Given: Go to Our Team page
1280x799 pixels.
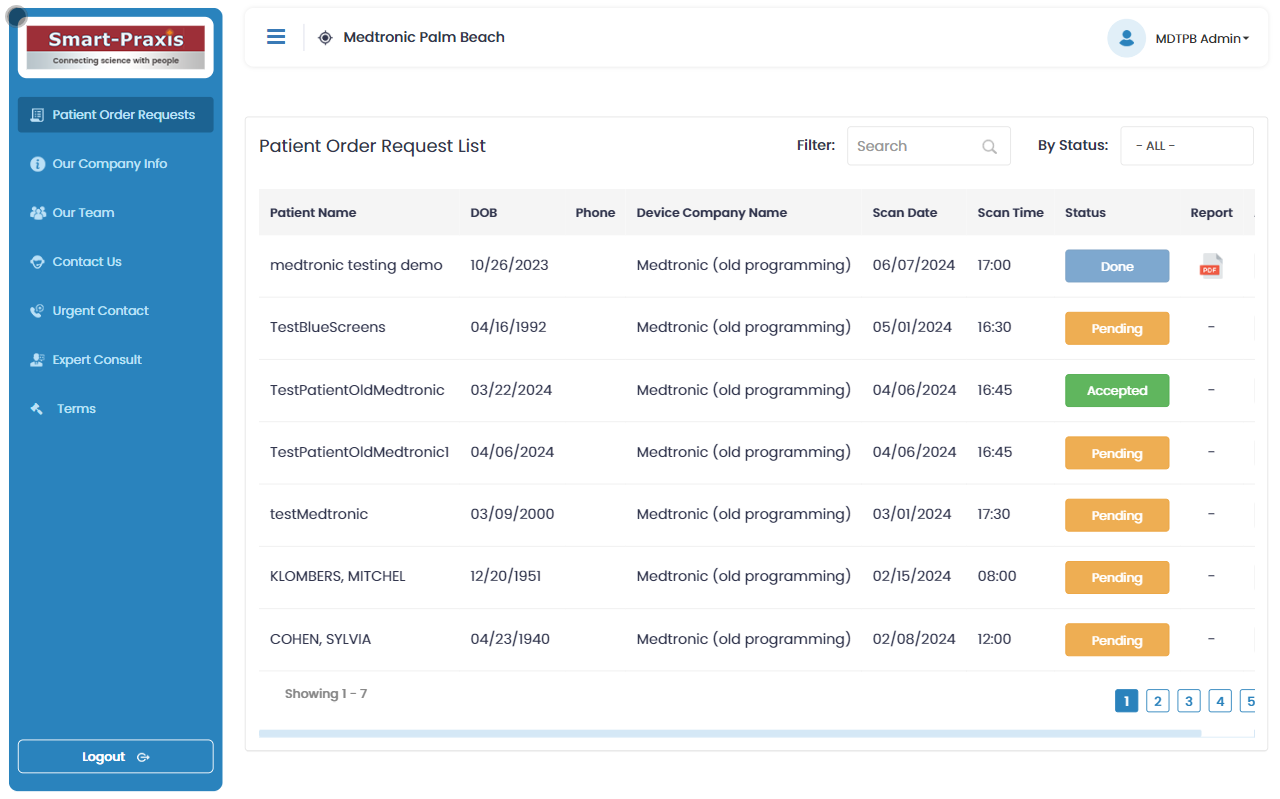Looking at the screenshot, I should pos(83,213).
